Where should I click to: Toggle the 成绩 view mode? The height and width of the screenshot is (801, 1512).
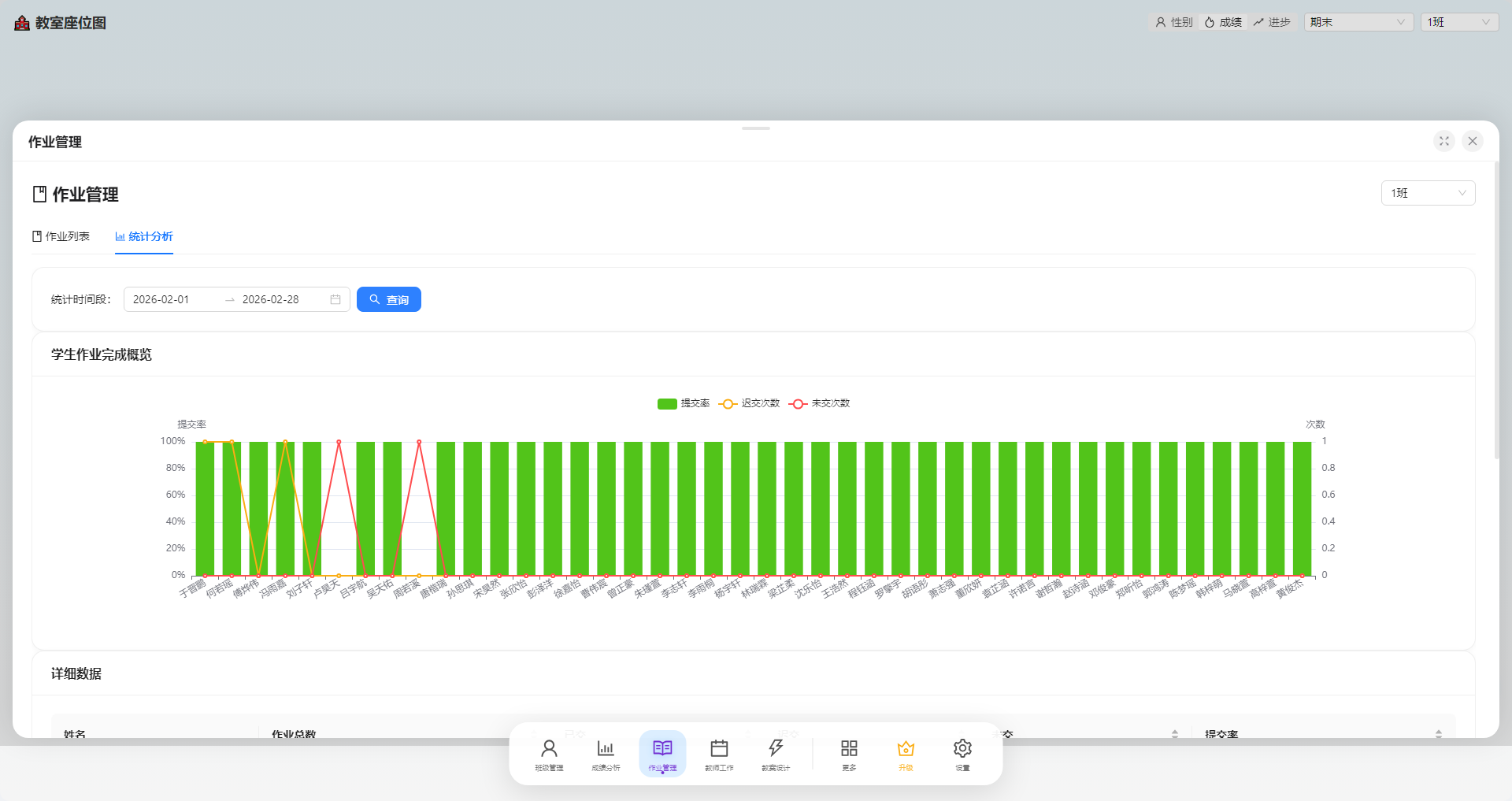(1223, 22)
